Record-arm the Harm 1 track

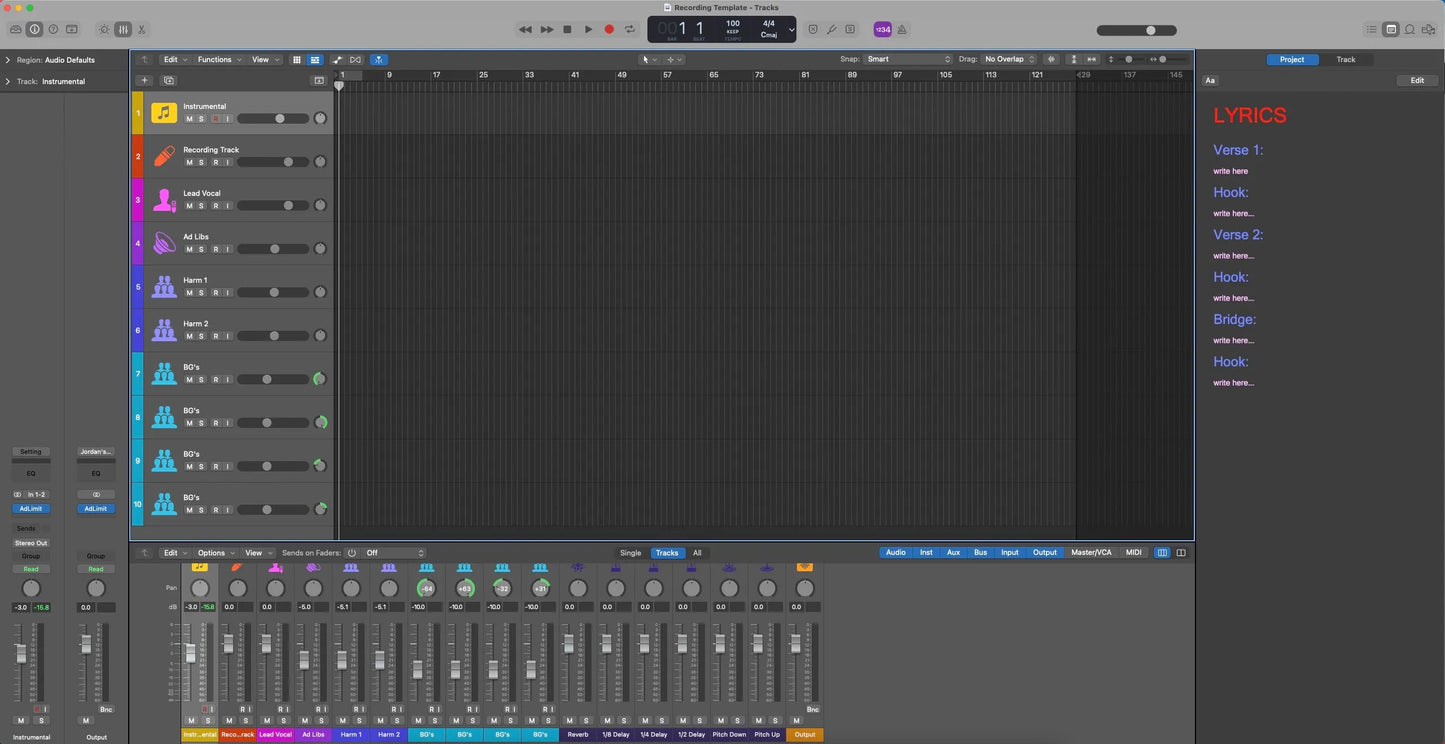[214, 292]
